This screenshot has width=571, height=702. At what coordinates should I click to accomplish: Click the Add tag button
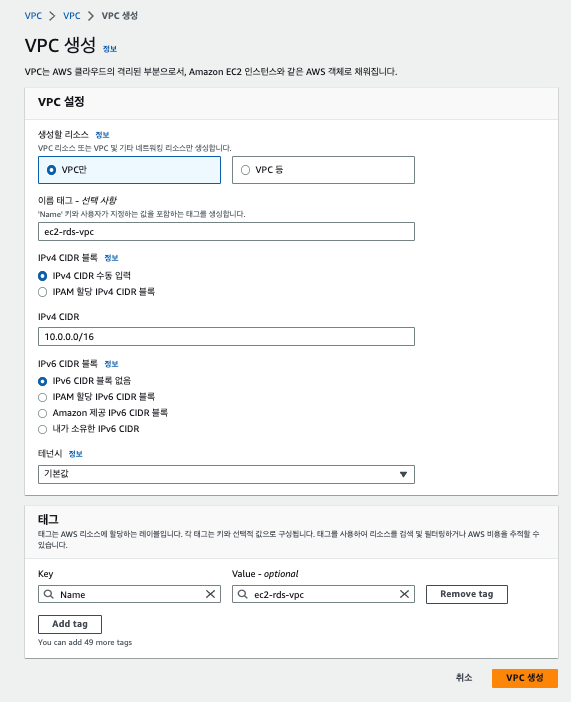point(70,624)
